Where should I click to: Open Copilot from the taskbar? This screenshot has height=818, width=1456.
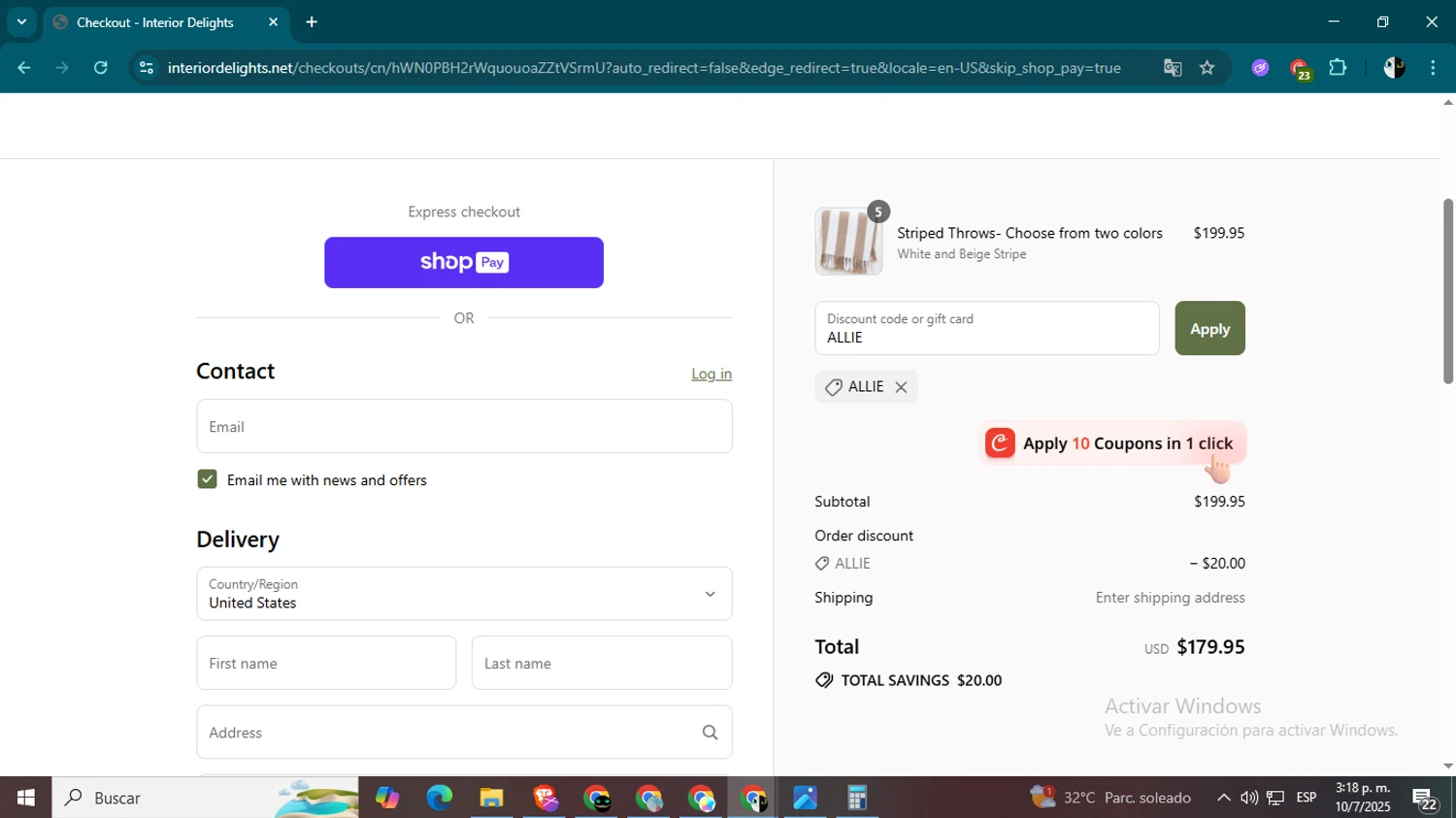[x=387, y=798]
